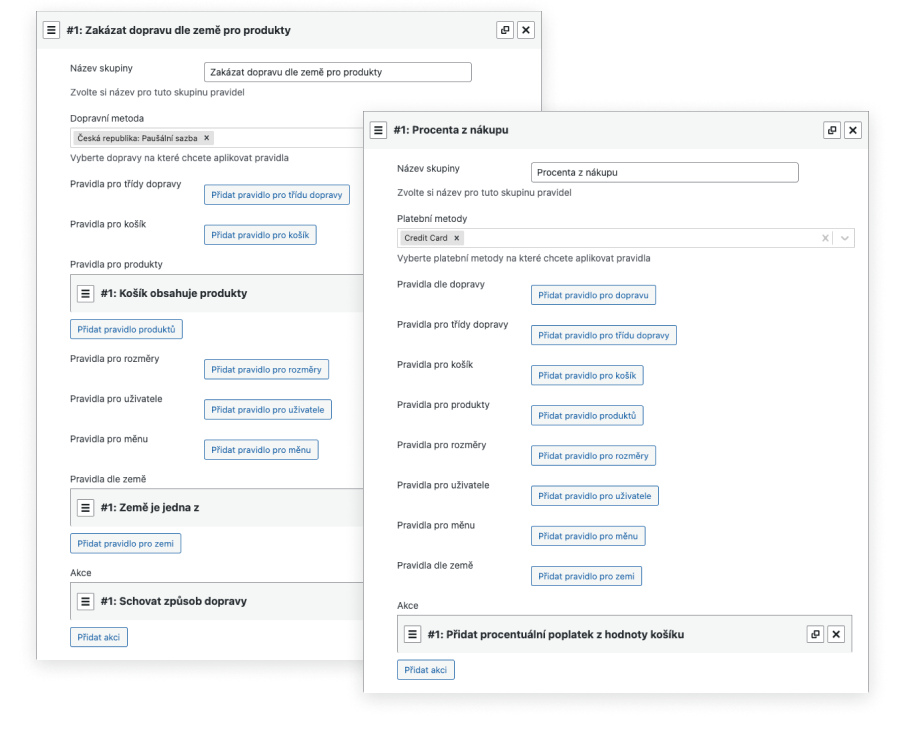Clear all selected payment methods

coord(825,238)
